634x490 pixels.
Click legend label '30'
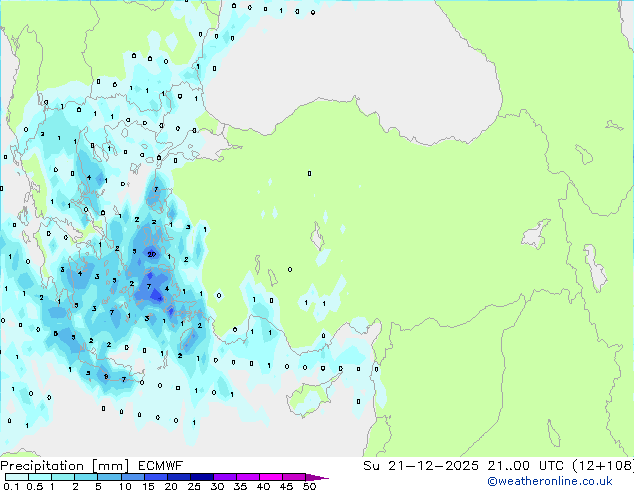pyautogui.click(x=217, y=486)
